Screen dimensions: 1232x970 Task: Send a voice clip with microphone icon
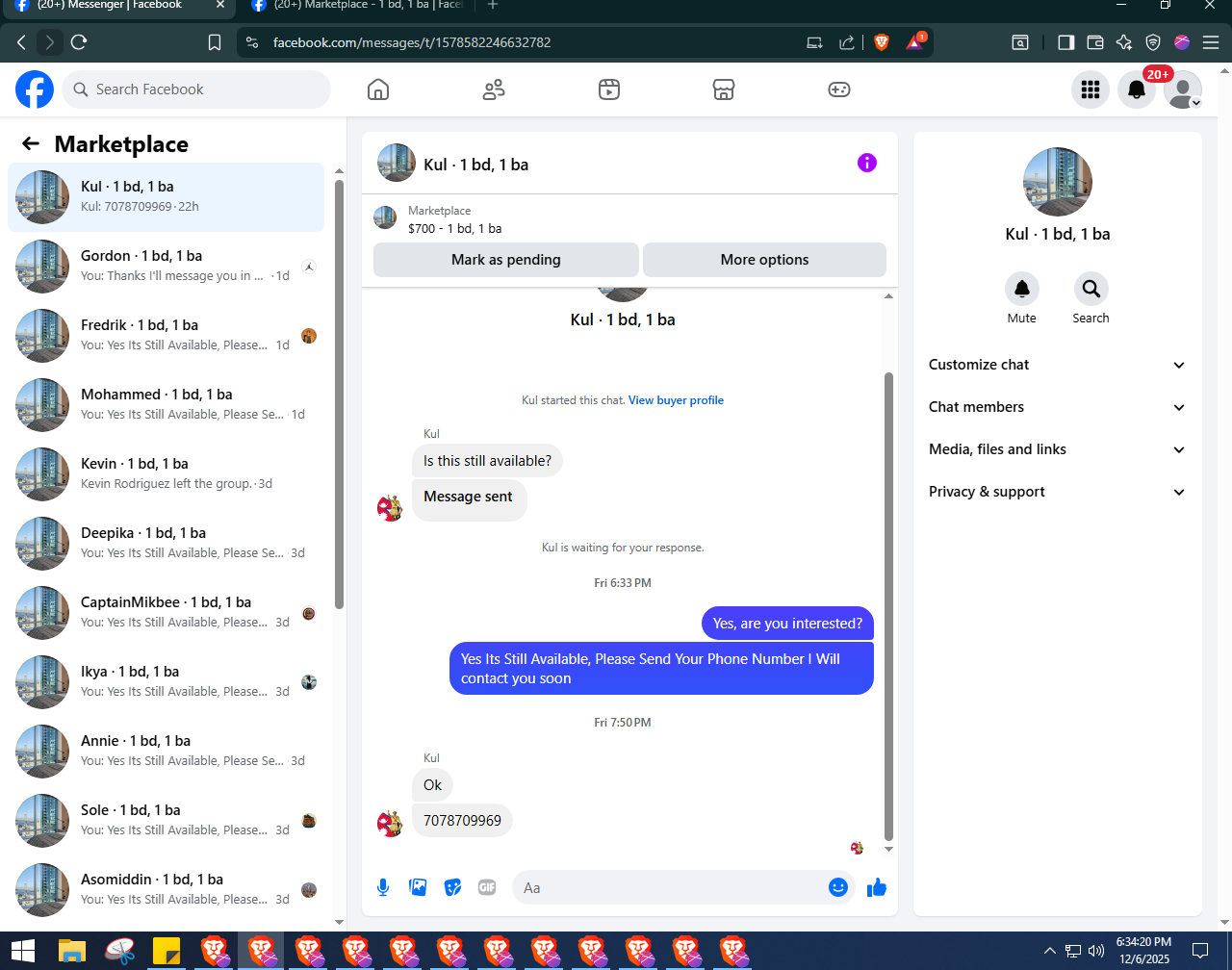(383, 887)
